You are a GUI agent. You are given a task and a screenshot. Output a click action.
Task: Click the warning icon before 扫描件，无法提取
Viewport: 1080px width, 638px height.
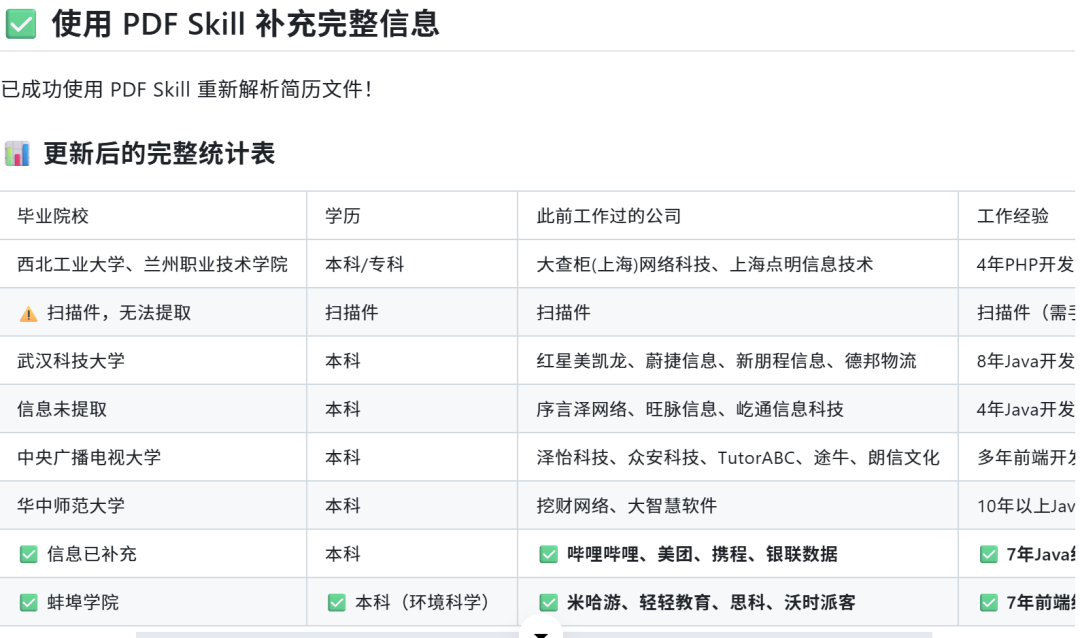point(28,314)
